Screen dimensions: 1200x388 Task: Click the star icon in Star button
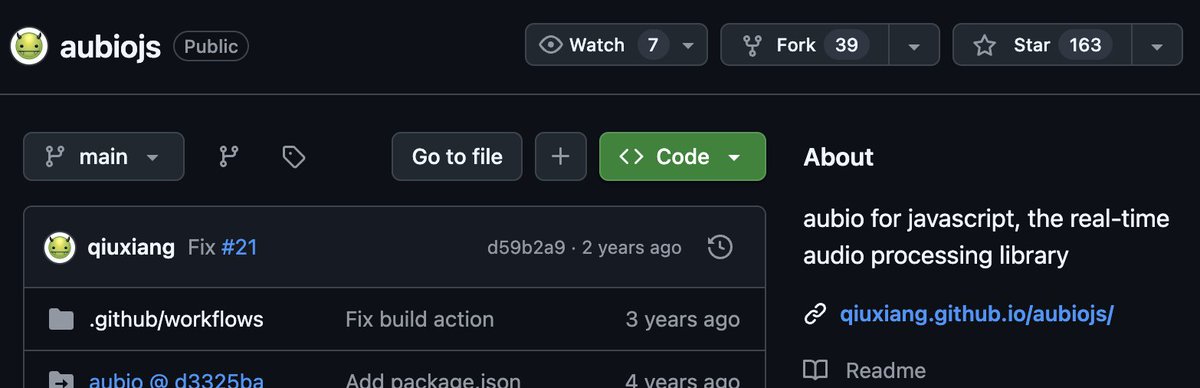985,45
